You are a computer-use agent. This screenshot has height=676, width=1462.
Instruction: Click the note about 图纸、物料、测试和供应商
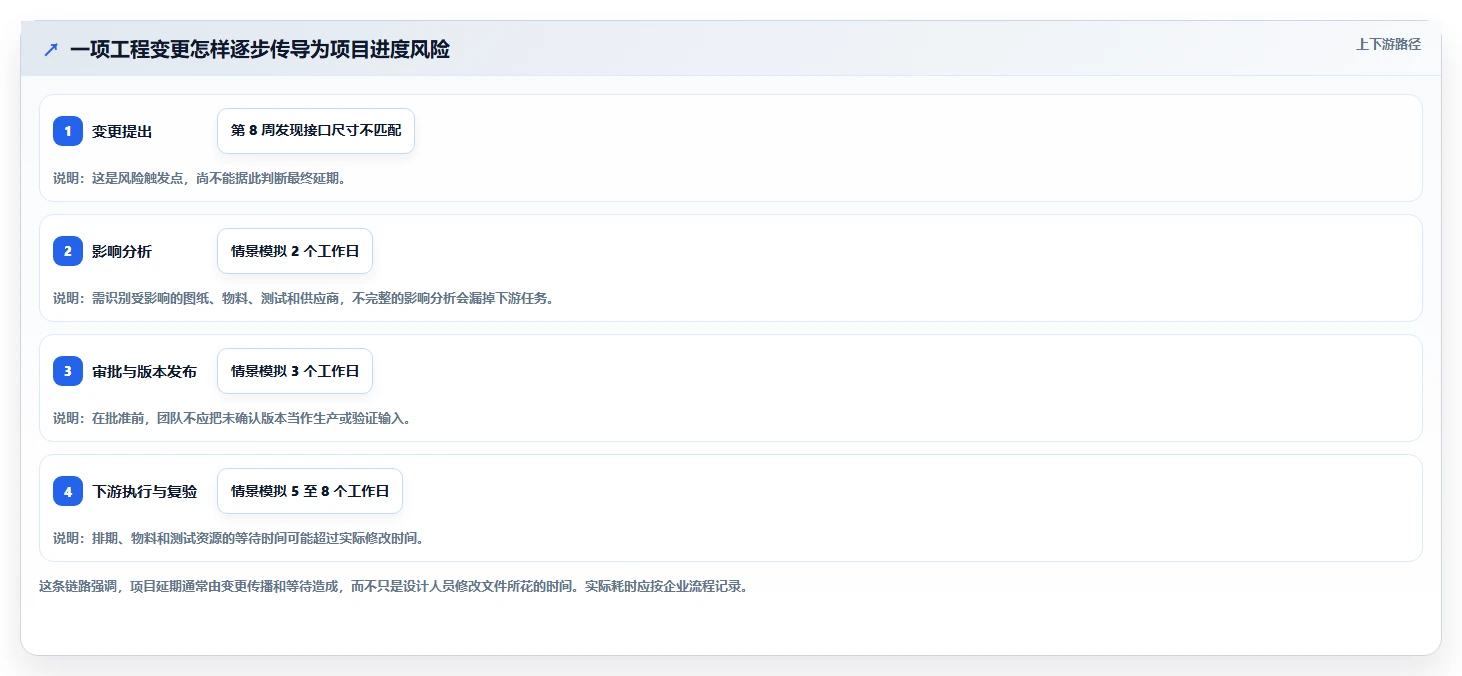(x=303, y=298)
